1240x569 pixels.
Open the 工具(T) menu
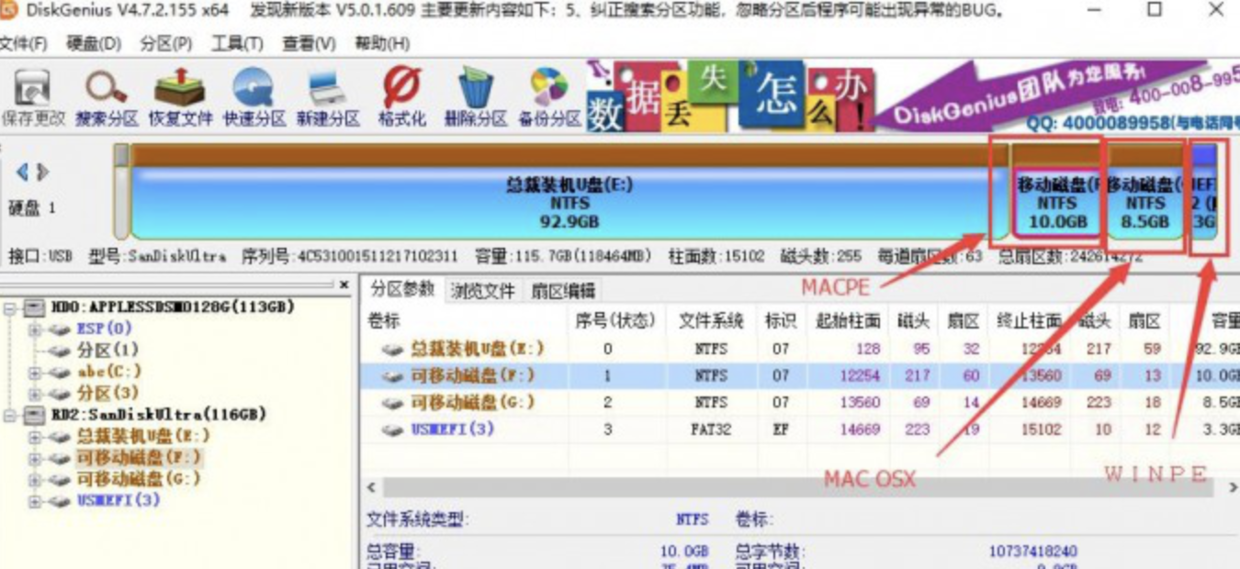click(237, 44)
